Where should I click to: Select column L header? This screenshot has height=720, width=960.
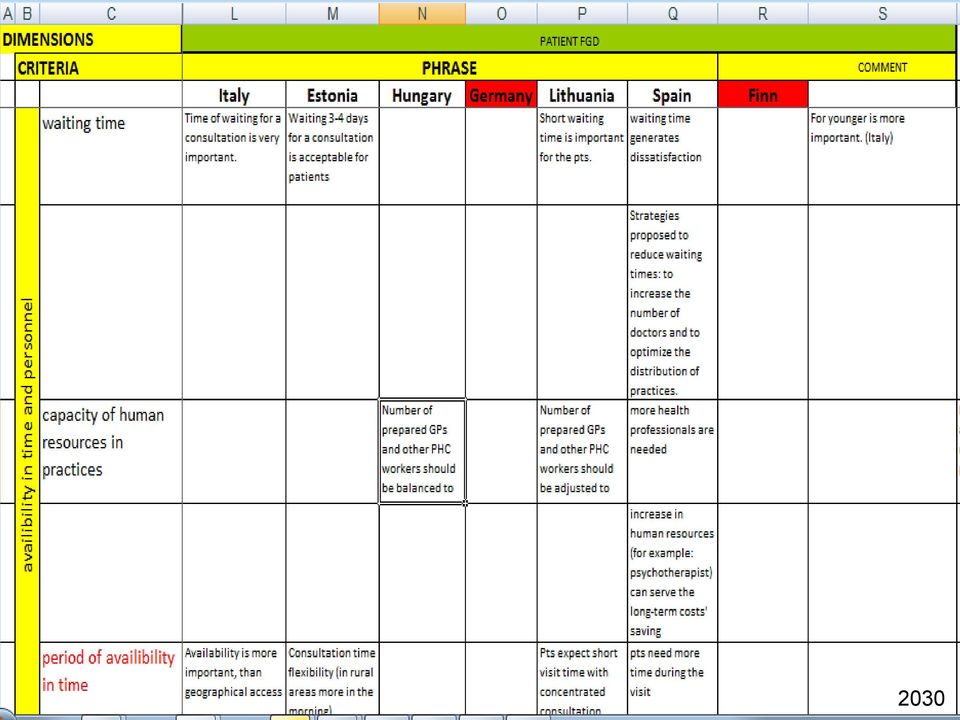234,13
